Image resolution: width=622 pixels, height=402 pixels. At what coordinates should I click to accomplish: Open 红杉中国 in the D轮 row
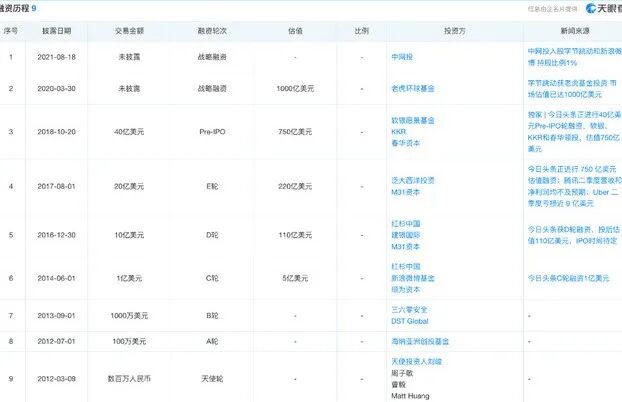click(405, 224)
